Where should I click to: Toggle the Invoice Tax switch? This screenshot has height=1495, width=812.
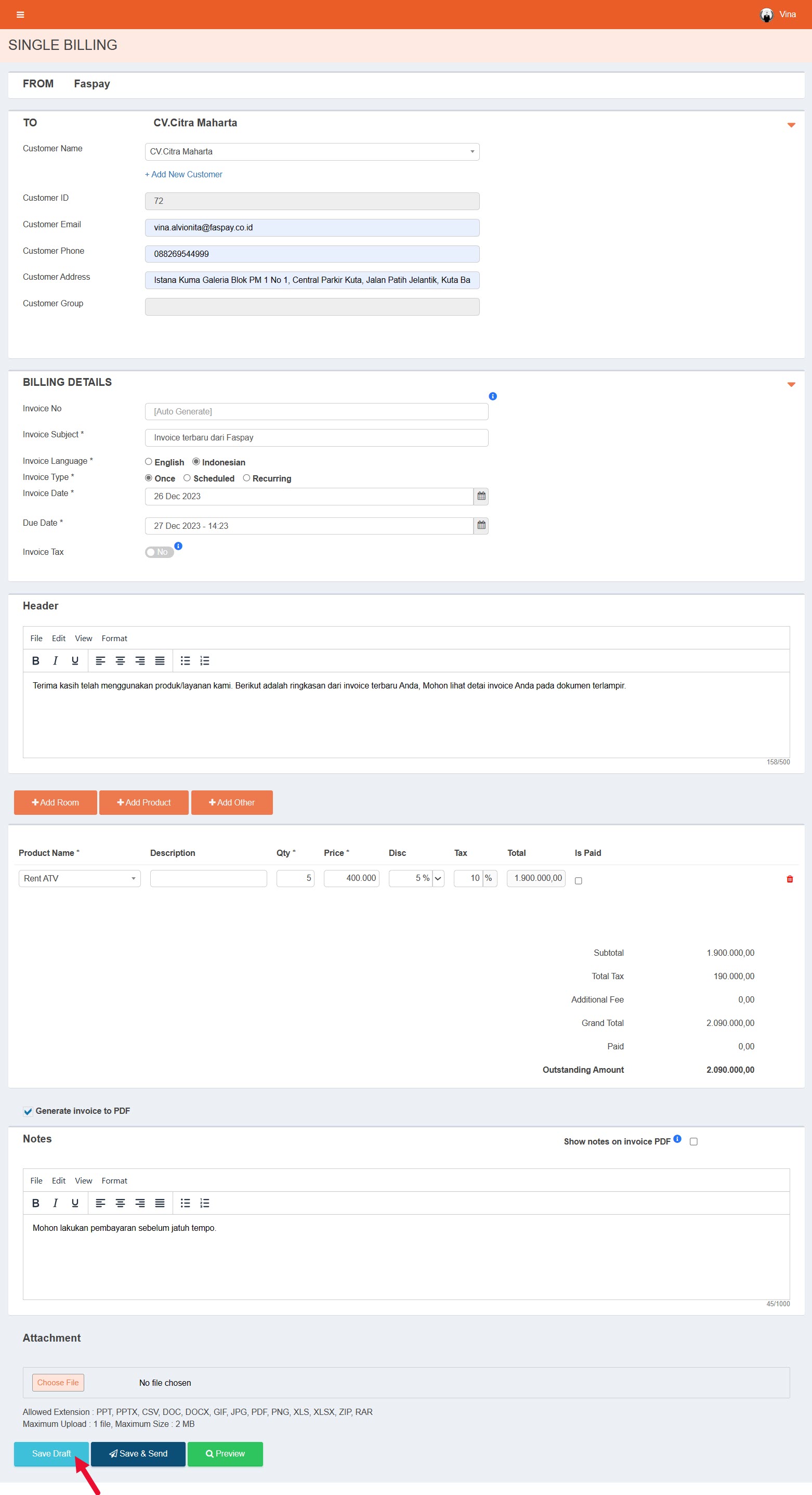pyautogui.click(x=159, y=552)
